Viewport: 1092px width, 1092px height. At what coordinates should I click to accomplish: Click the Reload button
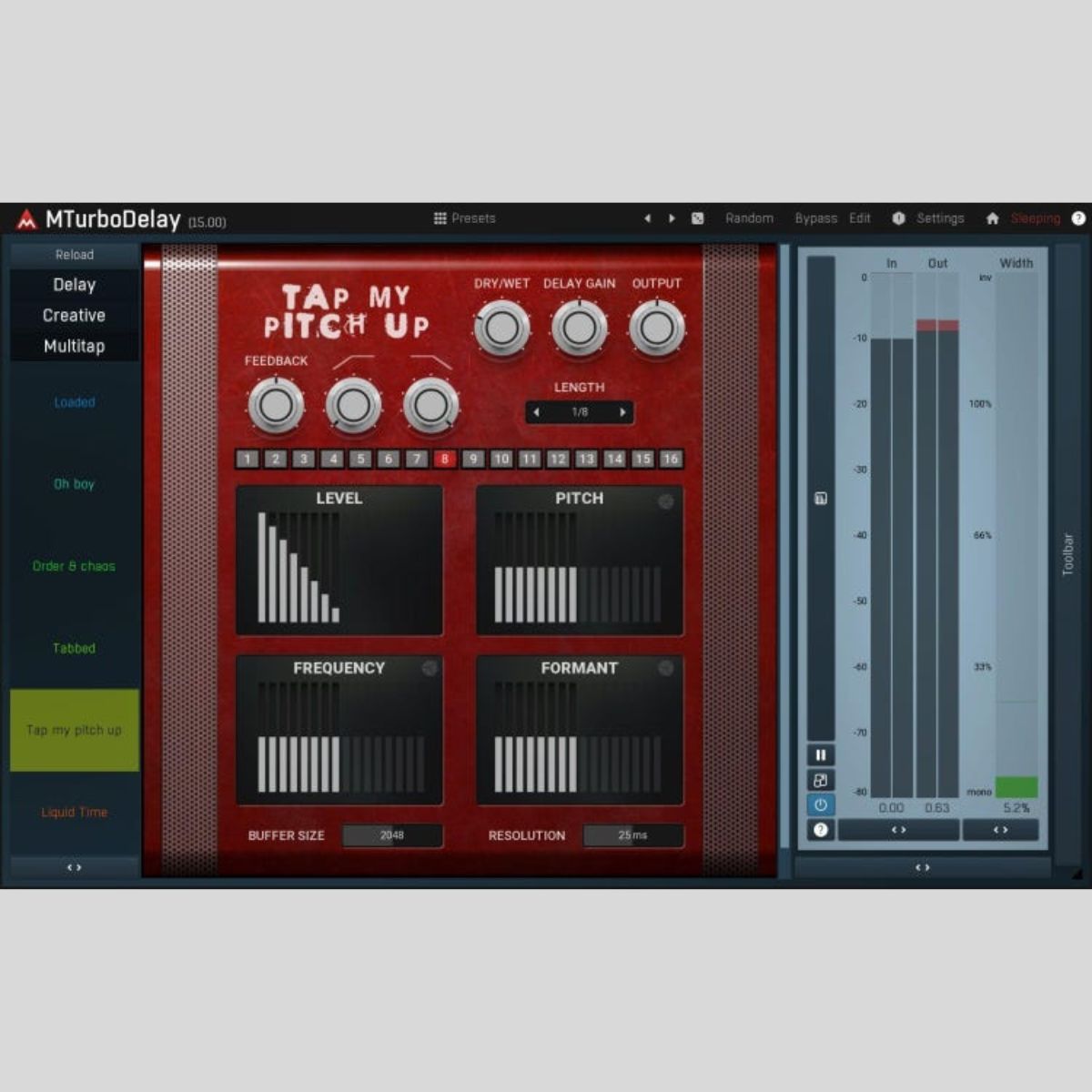pyautogui.click(x=75, y=255)
